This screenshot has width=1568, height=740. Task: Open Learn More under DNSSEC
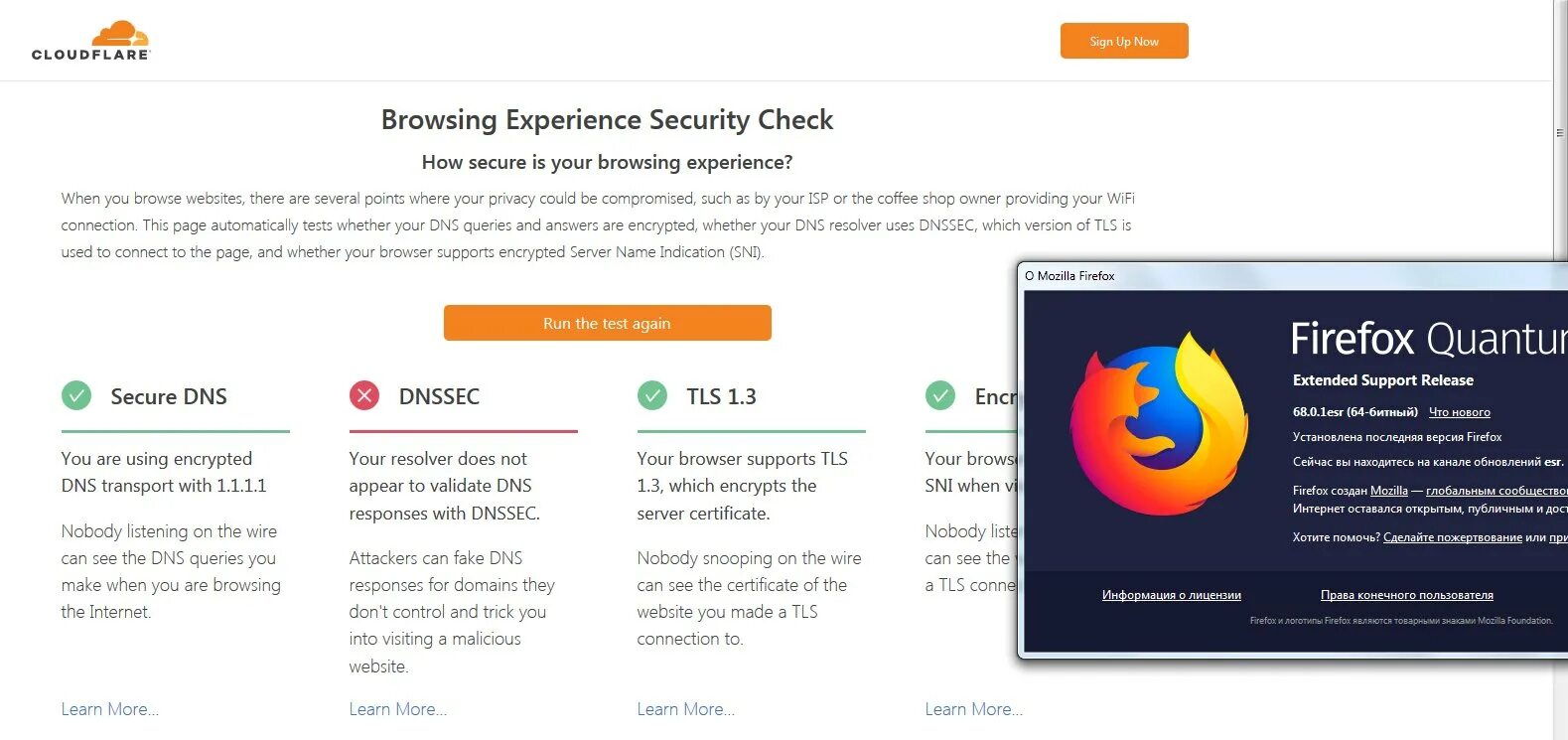[398, 709]
